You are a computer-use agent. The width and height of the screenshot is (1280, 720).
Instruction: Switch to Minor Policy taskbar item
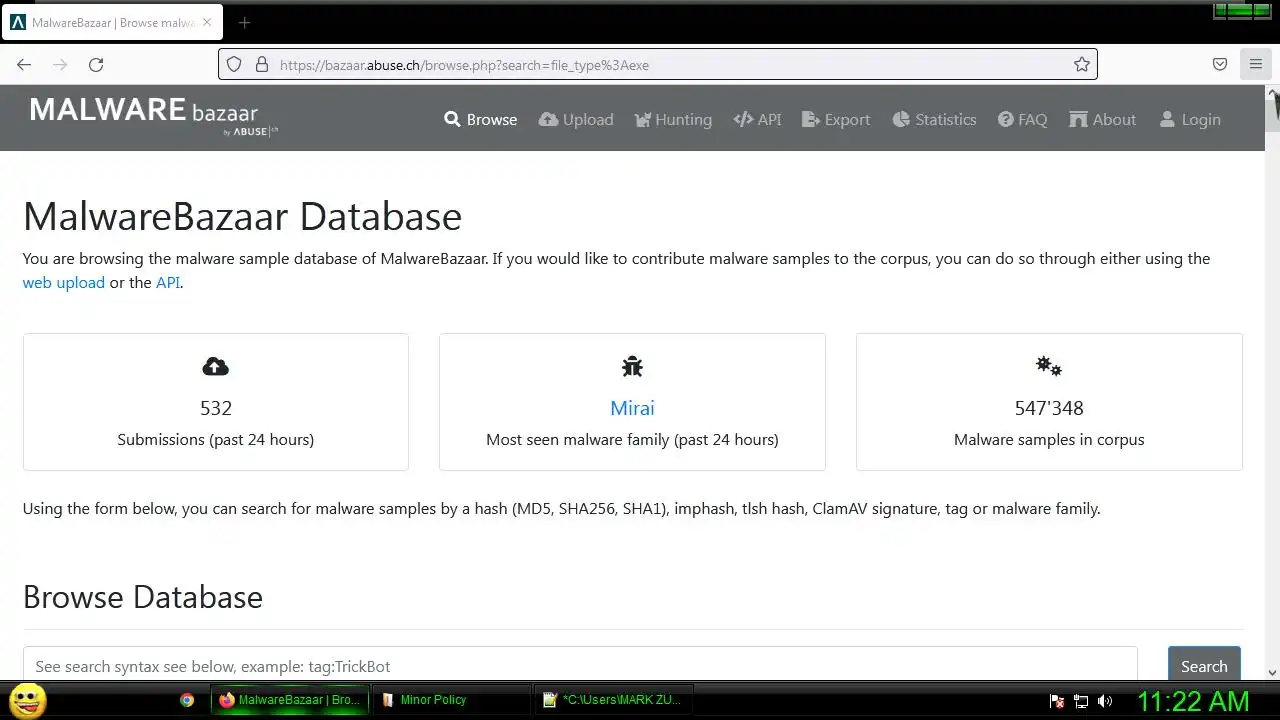[x=453, y=700]
